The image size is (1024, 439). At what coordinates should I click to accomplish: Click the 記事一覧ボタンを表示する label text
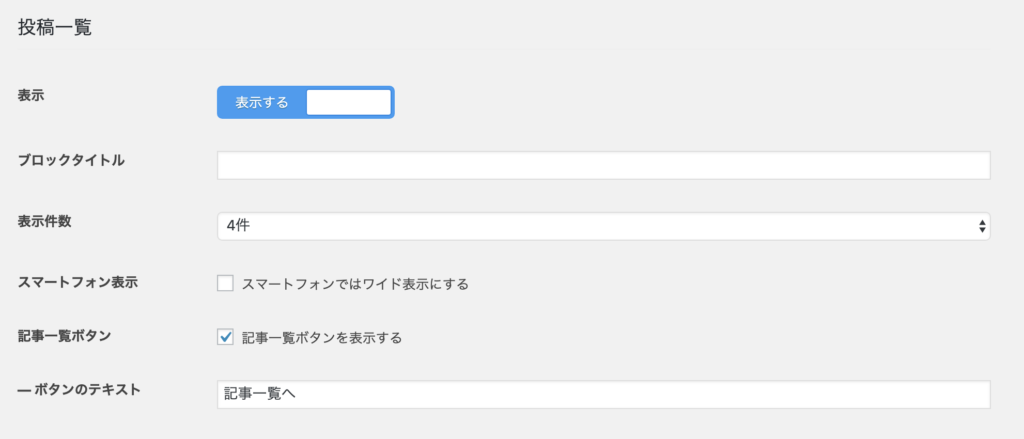pos(322,338)
